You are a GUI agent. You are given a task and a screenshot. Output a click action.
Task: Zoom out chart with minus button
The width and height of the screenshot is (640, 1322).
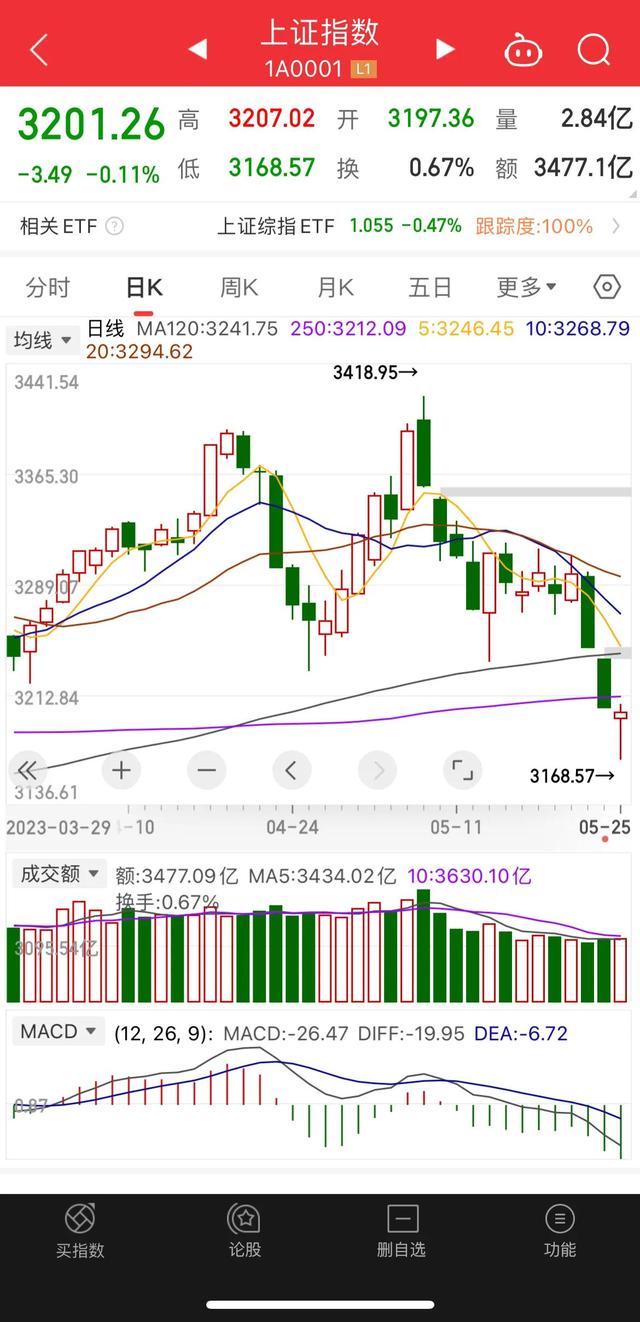[206, 770]
